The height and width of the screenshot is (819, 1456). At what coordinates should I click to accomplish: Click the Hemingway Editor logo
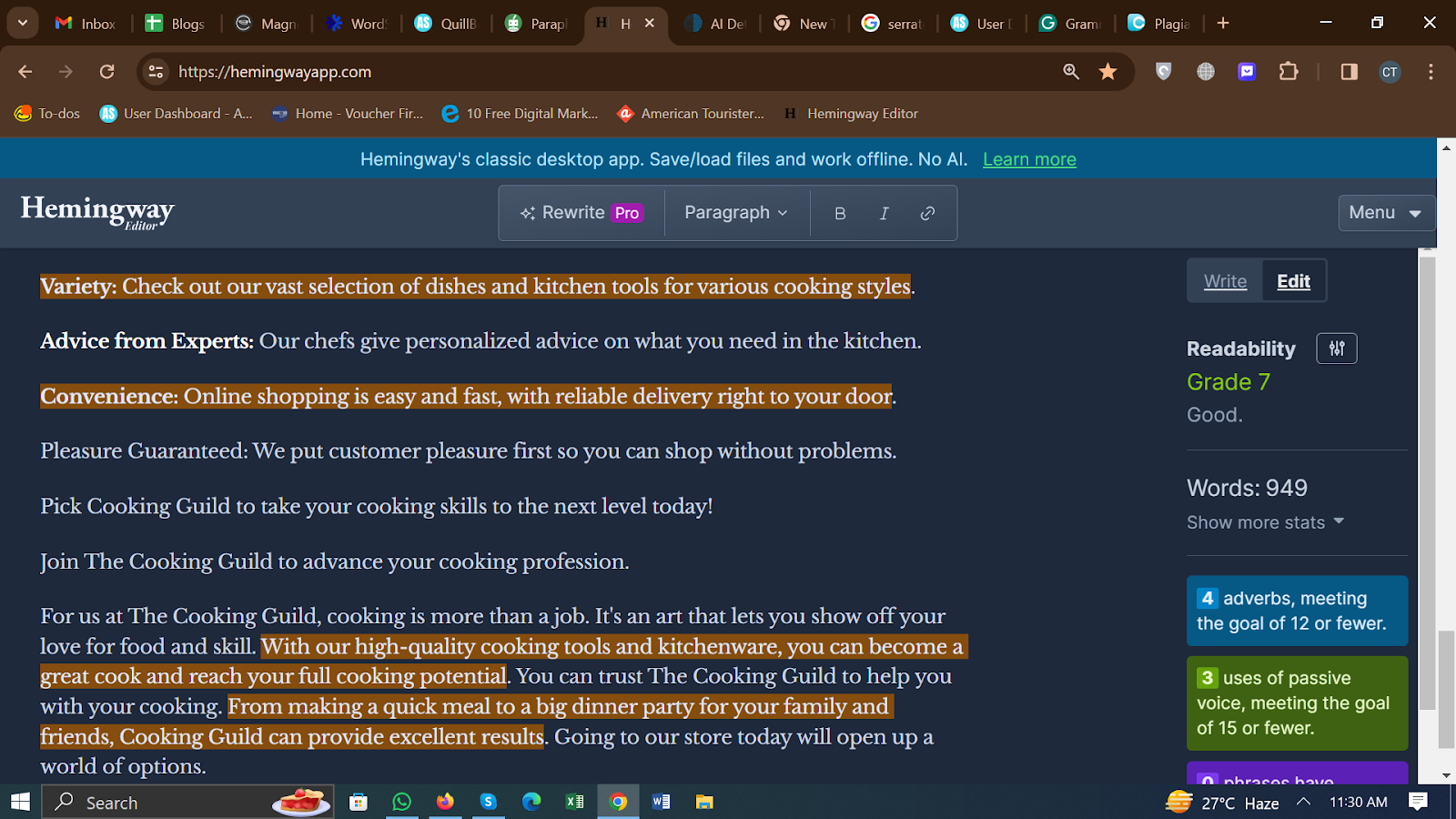click(97, 212)
